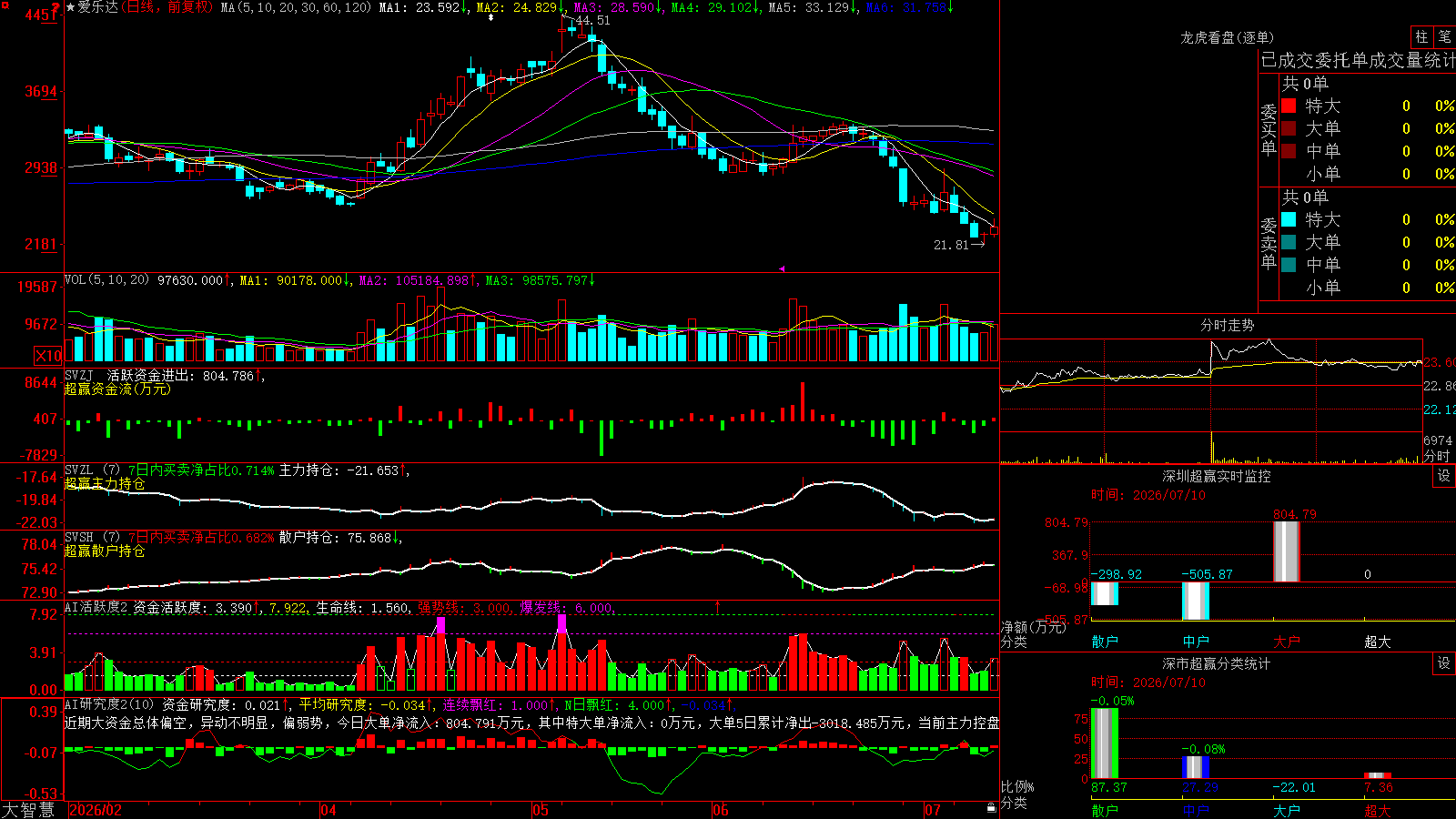Click the dark red 大单 buy order swatch
This screenshot has width=1456, height=819.
[1289, 128]
